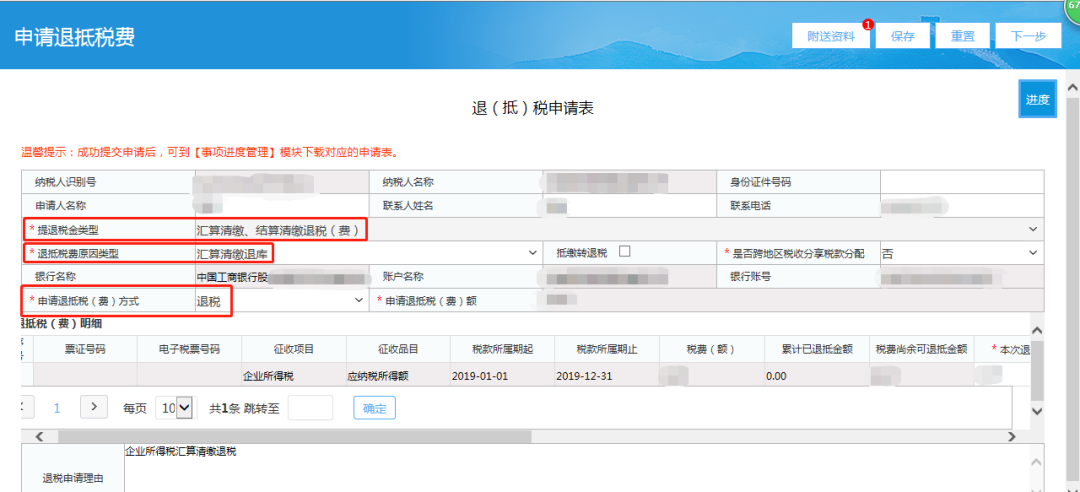Click the 税款所属期止 column header
1080x492 pixels.
606,349
